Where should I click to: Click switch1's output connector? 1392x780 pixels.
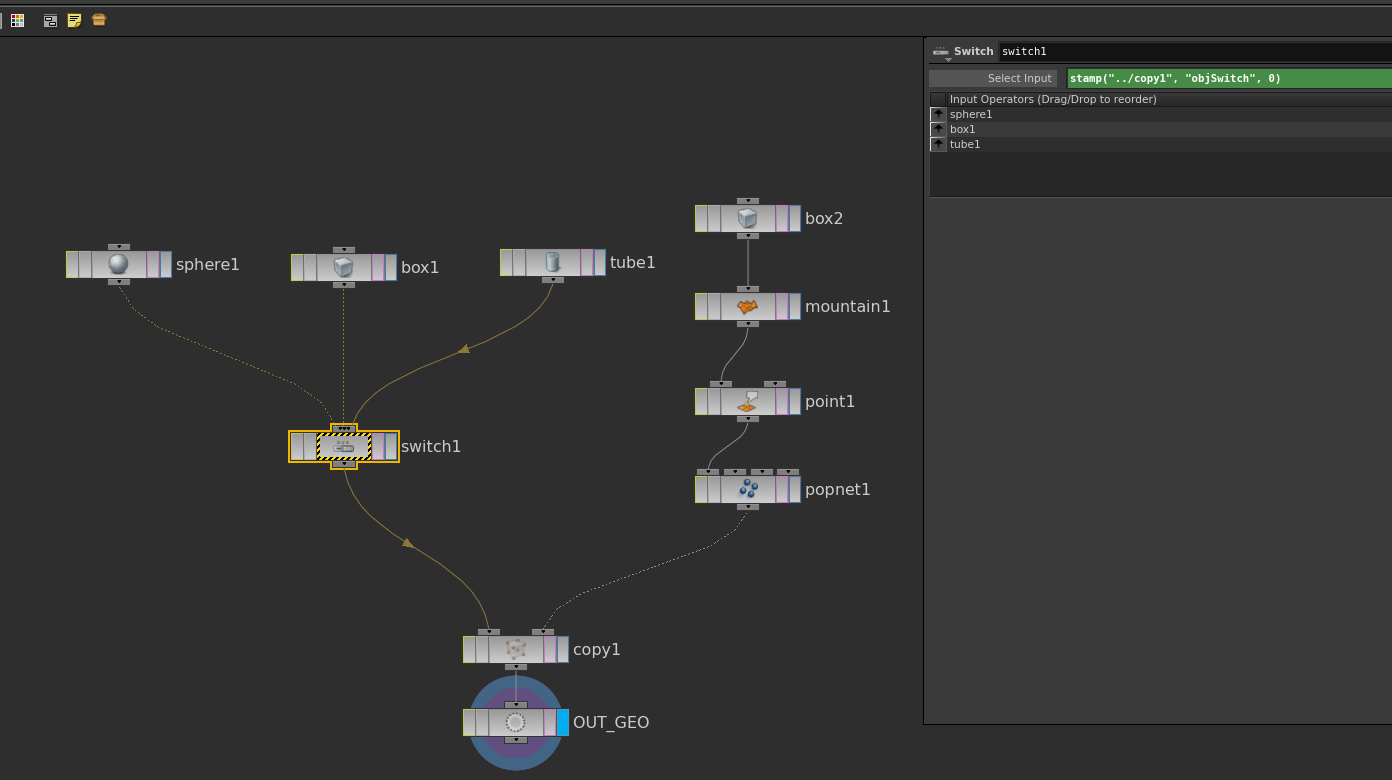coord(344,464)
